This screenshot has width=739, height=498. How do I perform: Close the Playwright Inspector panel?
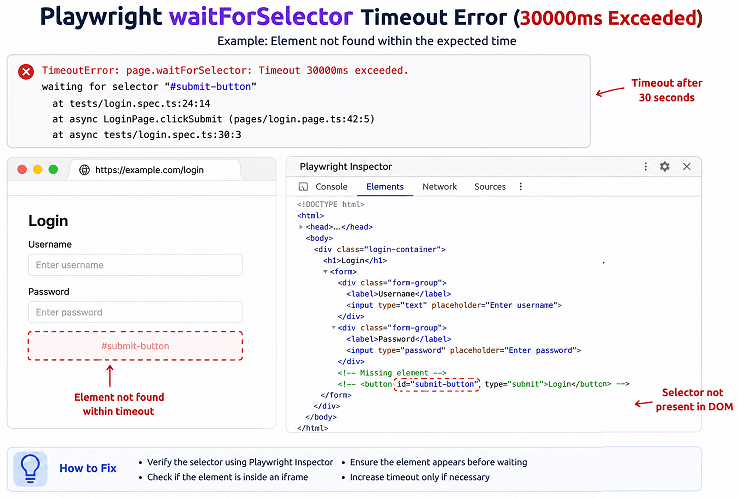pyautogui.click(x=687, y=166)
